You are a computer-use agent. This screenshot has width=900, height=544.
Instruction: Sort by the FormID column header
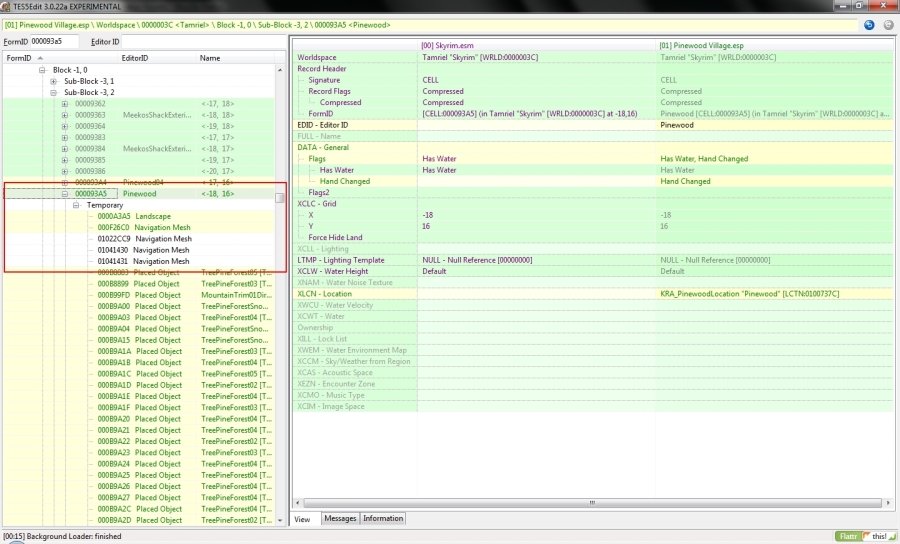[60, 58]
